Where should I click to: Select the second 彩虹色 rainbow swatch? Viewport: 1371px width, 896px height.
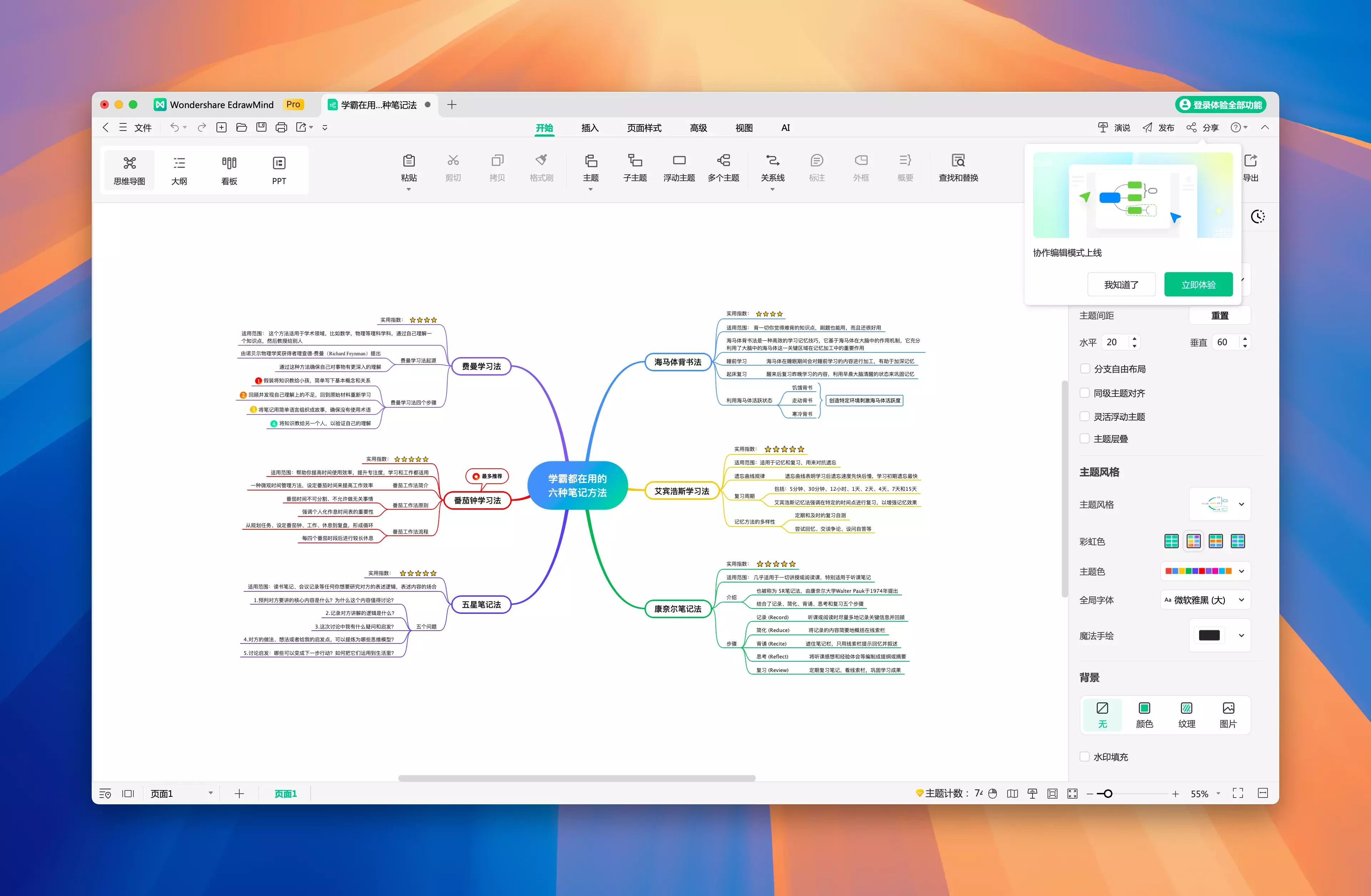[x=1194, y=541]
